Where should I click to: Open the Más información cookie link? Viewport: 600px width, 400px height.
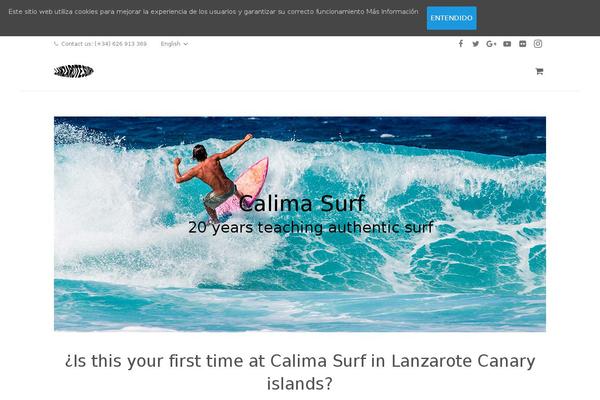coord(392,12)
